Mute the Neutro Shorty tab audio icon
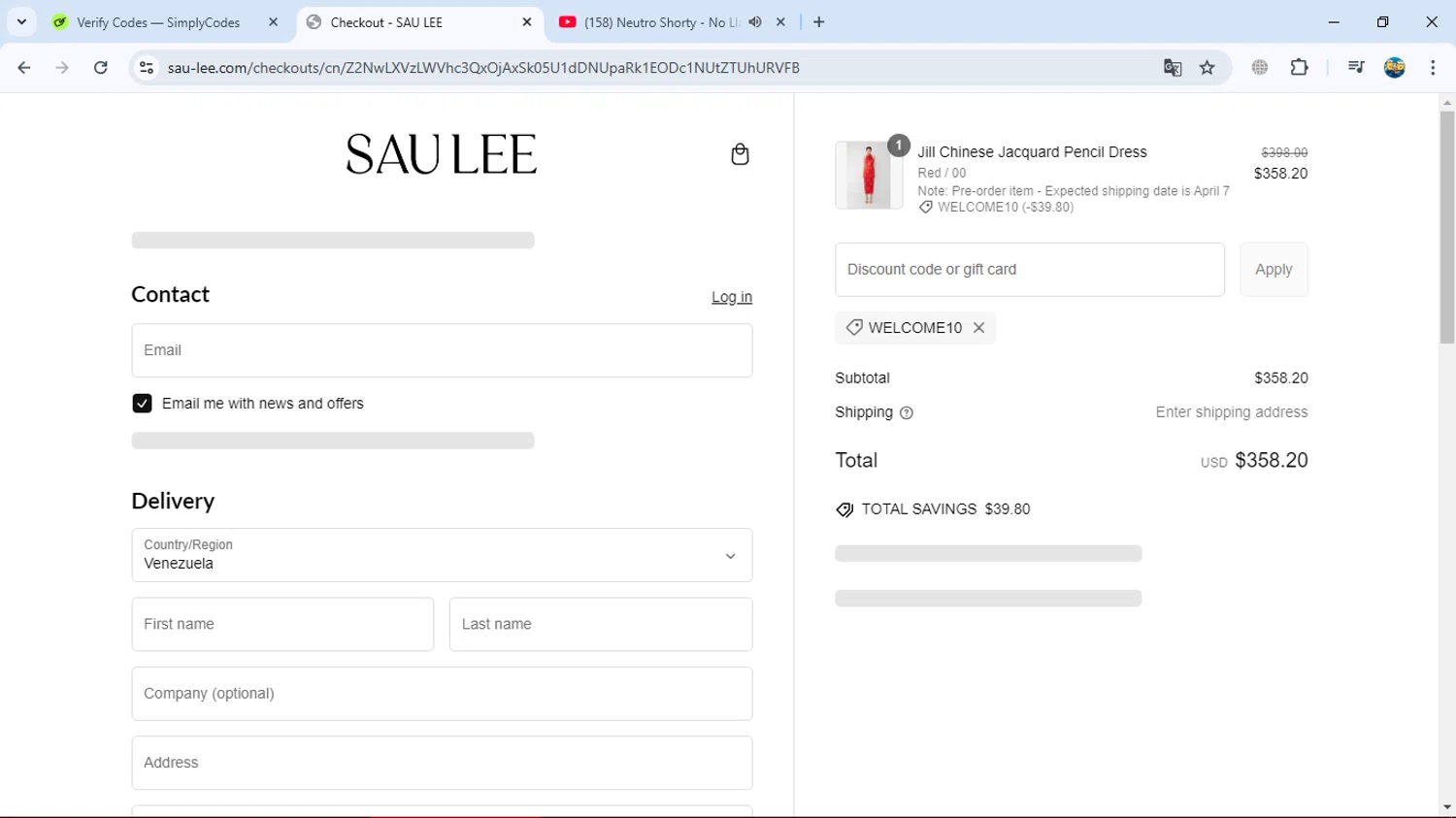The width and height of the screenshot is (1456, 818). click(755, 22)
